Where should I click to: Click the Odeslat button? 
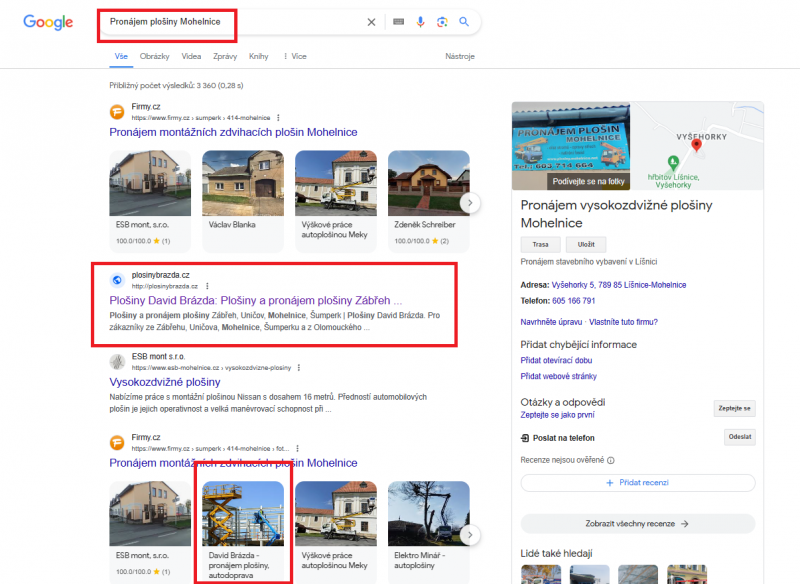click(740, 437)
